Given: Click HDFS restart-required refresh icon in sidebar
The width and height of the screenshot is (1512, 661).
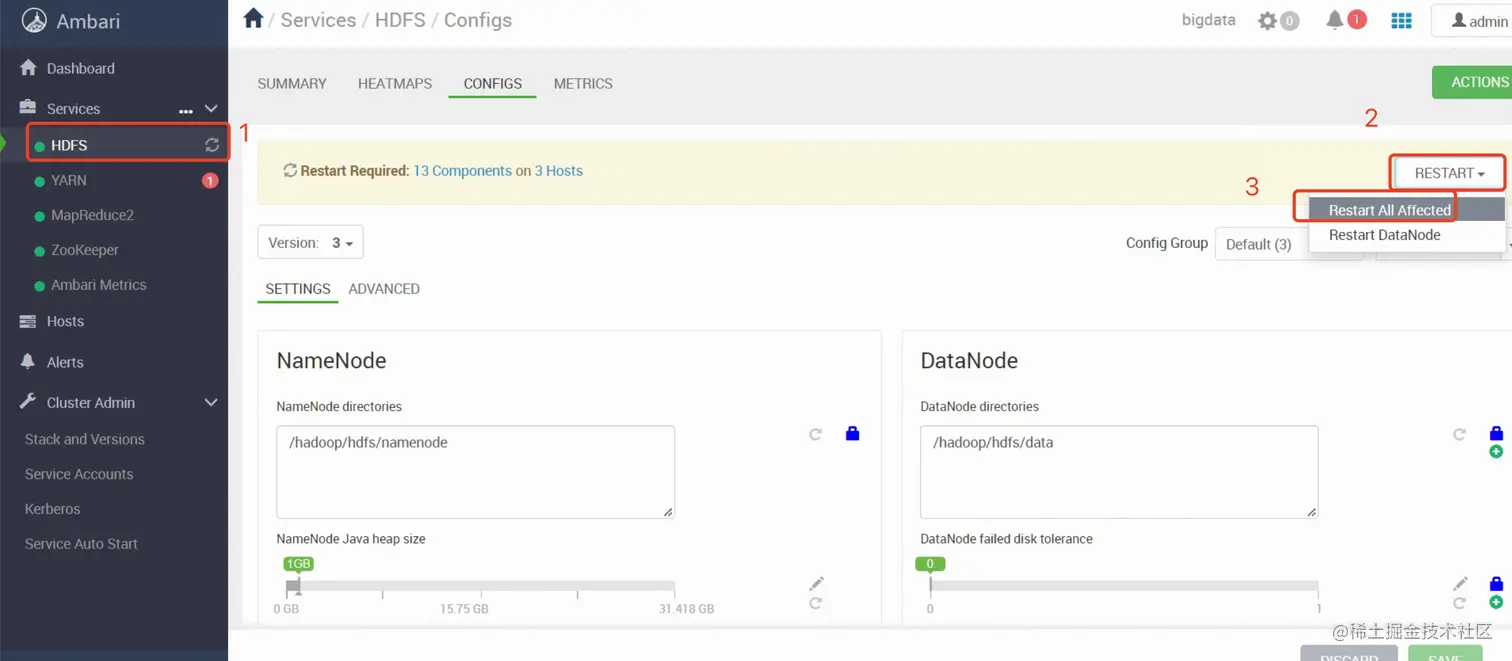Looking at the screenshot, I should (x=212, y=145).
